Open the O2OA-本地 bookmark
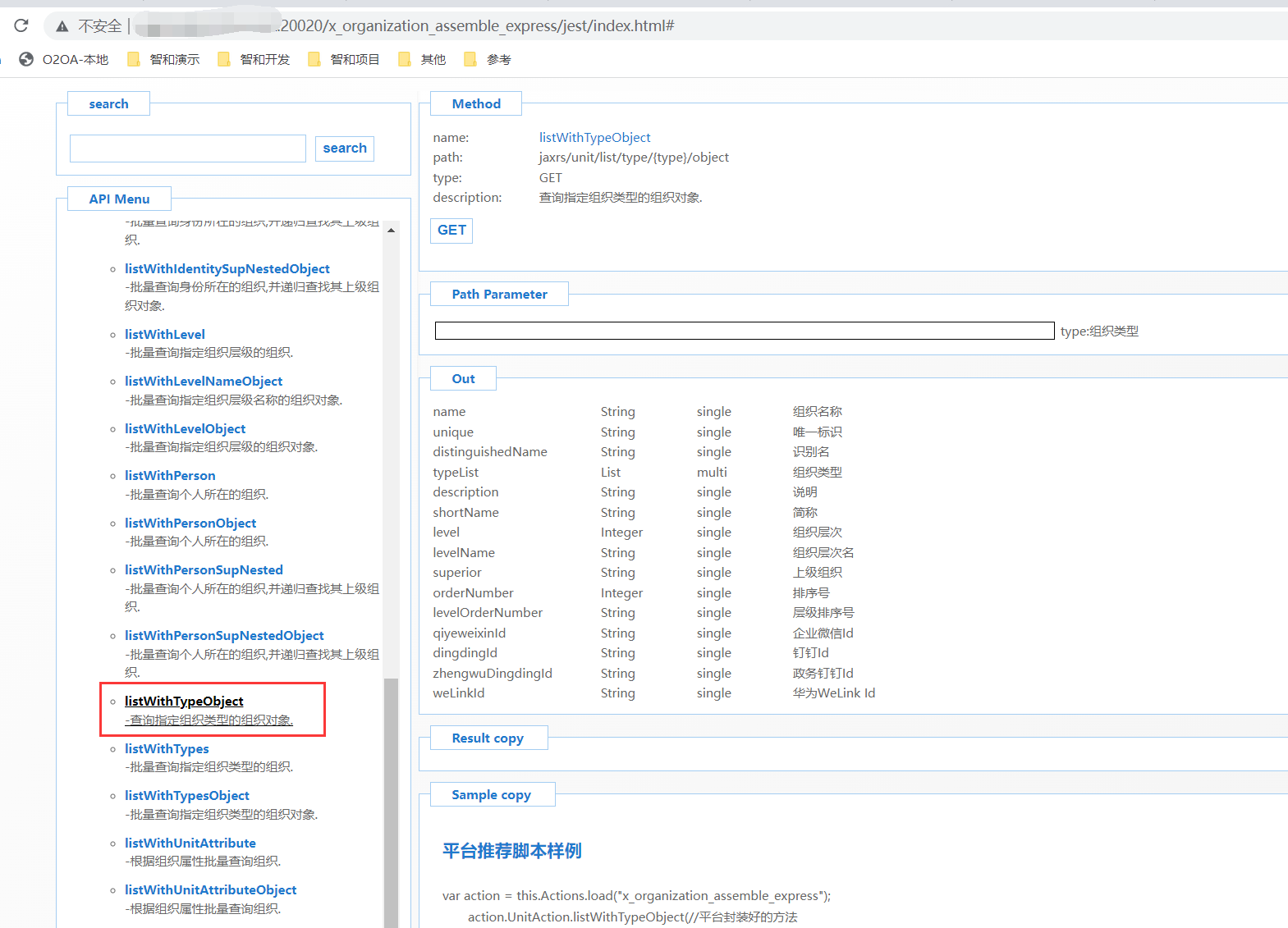The width and height of the screenshot is (1288, 928). tap(64, 59)
